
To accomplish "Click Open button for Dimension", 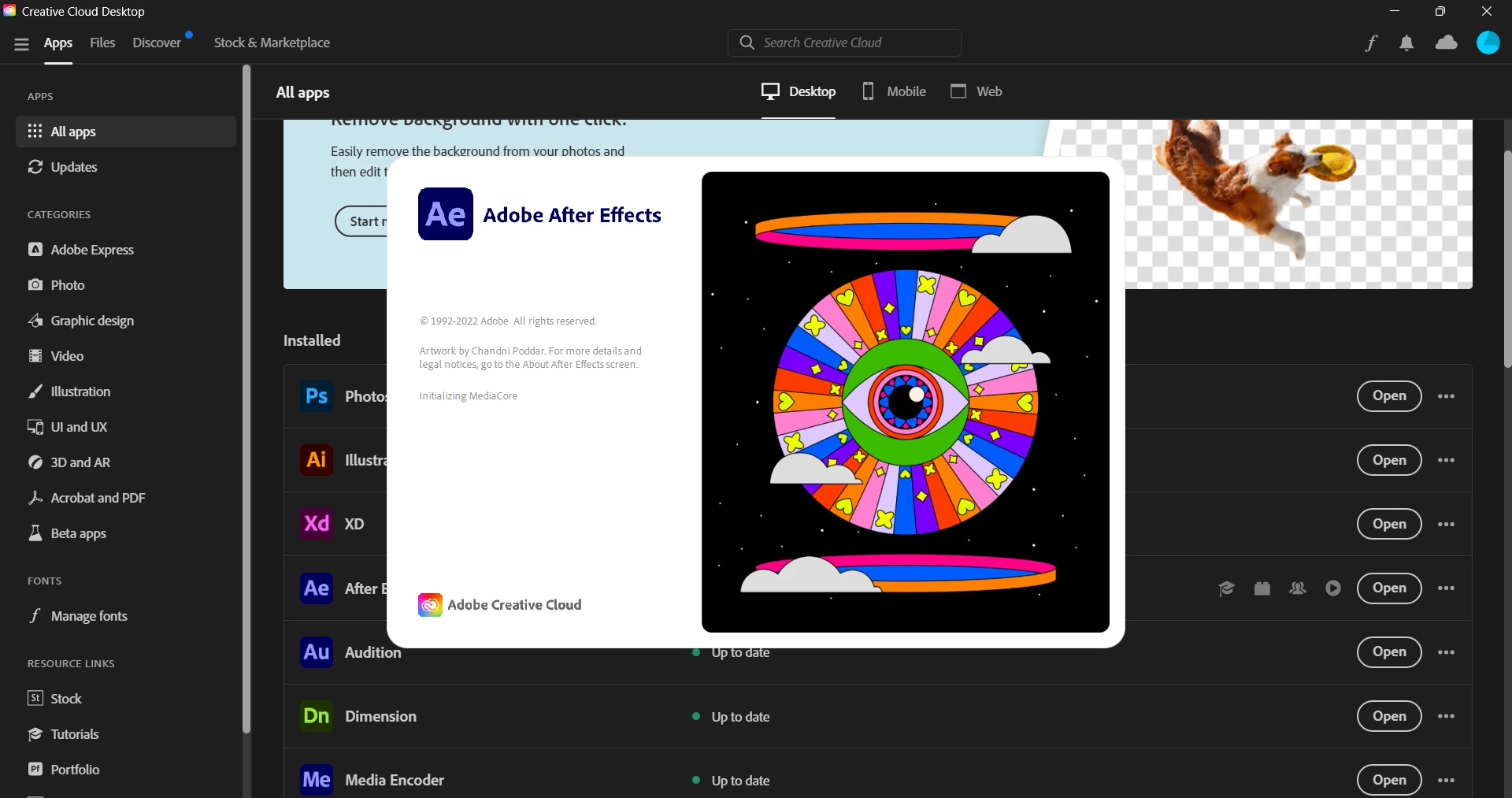I will click(x=1389, y=716).
